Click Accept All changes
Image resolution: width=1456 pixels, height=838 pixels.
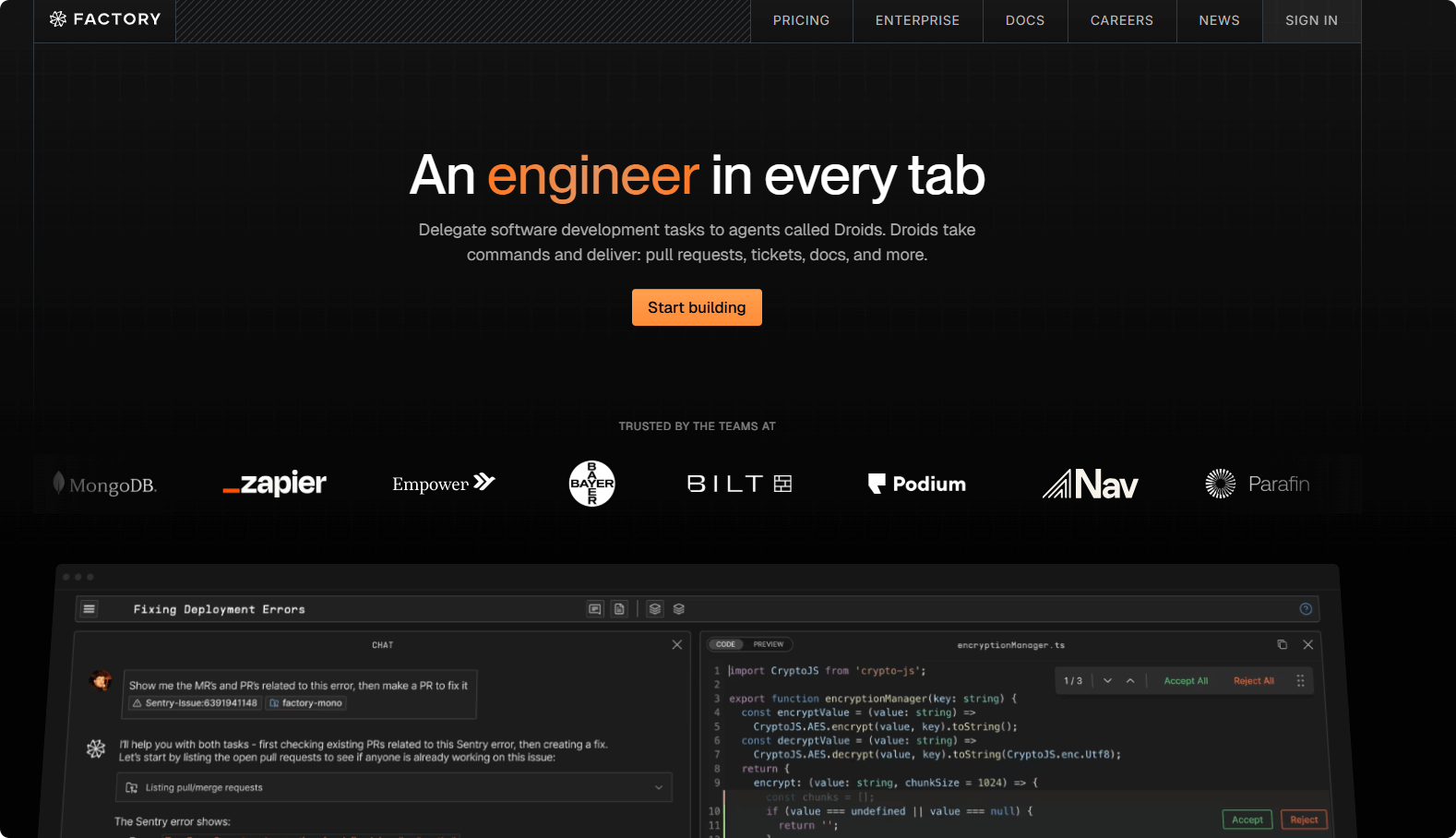point(1186,681)
